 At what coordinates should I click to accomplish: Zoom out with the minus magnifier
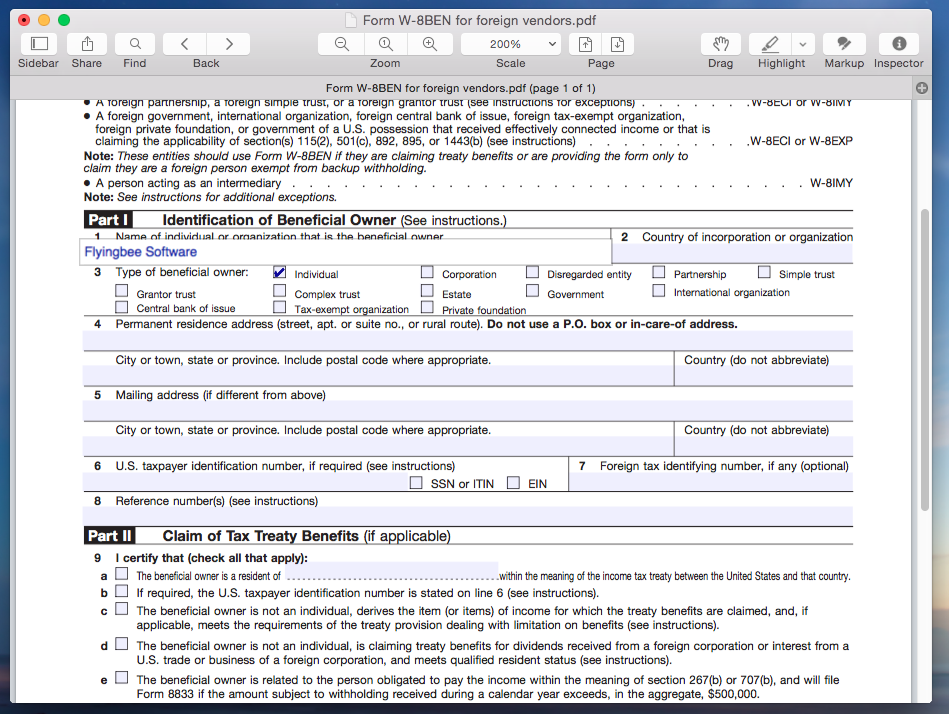(x=341, y=44)
